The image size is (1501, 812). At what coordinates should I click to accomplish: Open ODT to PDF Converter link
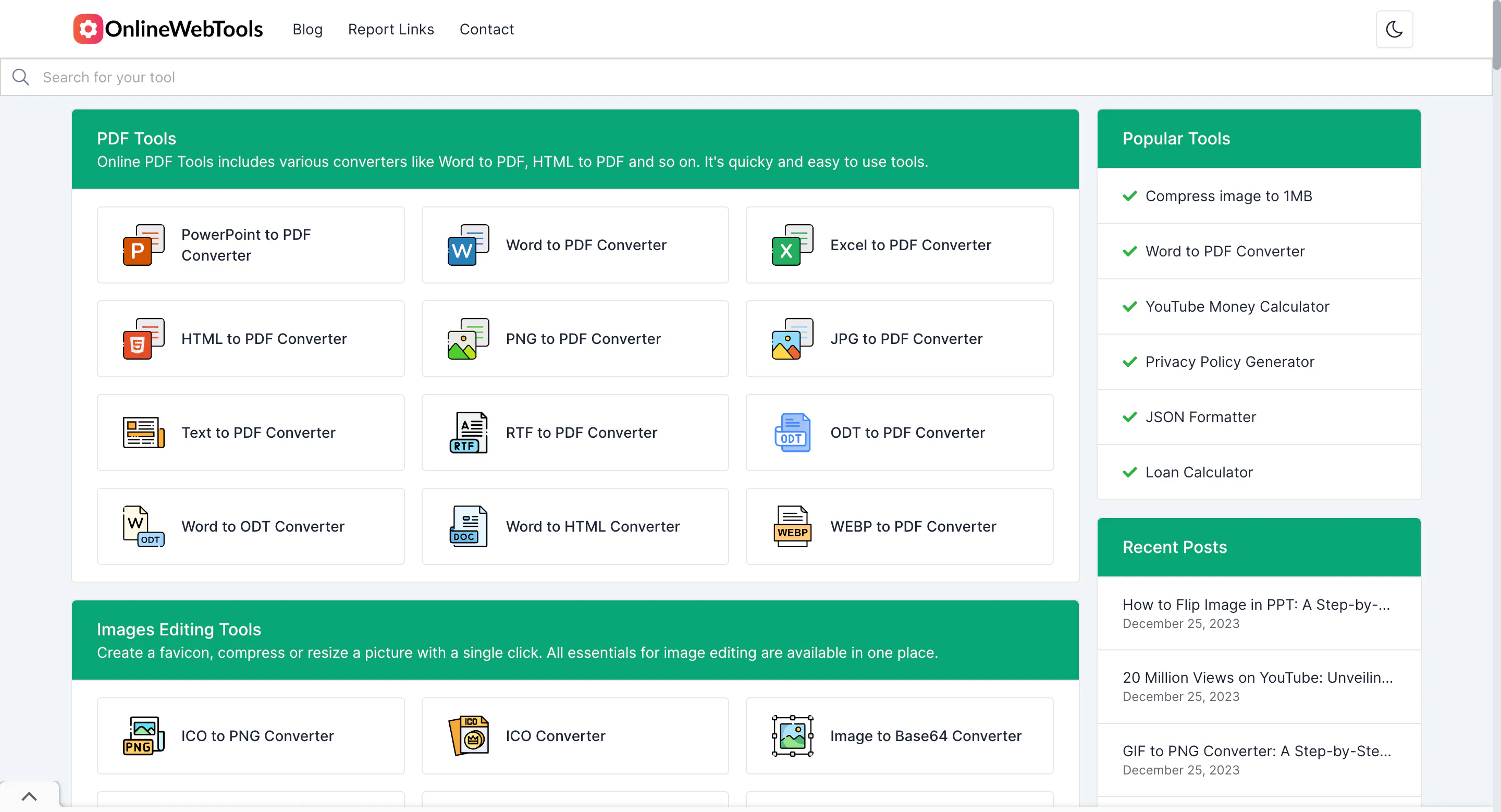click(x=907, y=433)
